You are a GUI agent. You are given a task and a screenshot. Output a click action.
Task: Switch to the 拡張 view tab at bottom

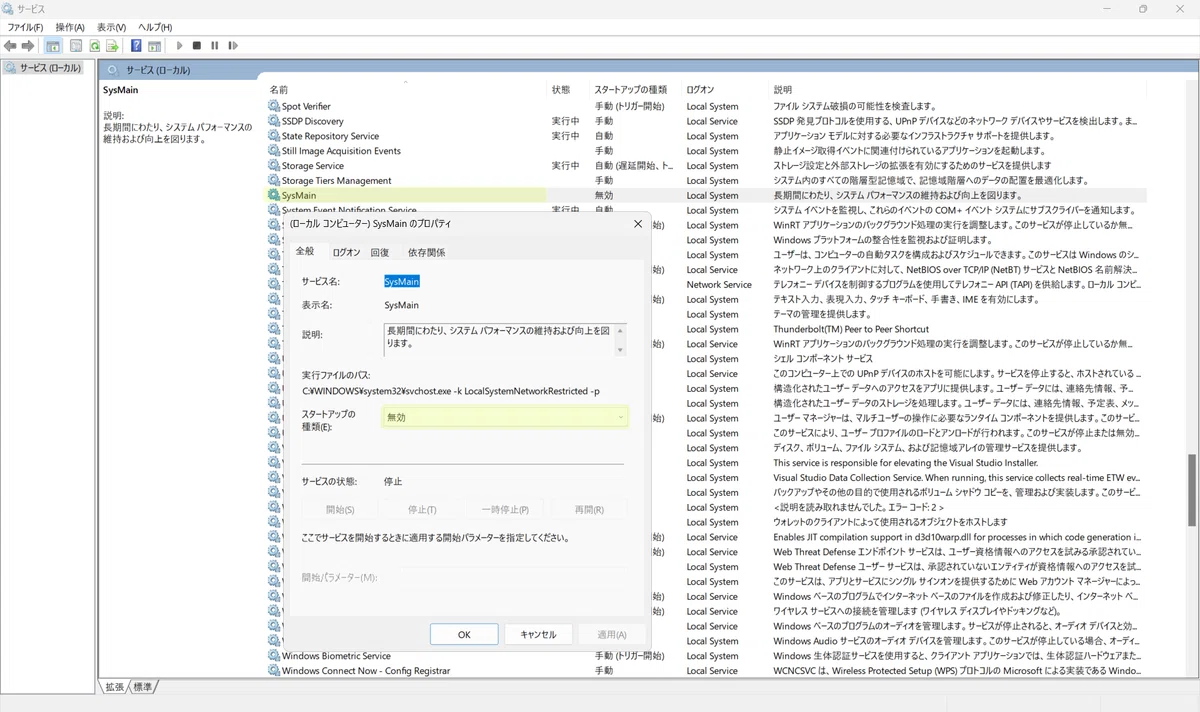pos(115,687)
